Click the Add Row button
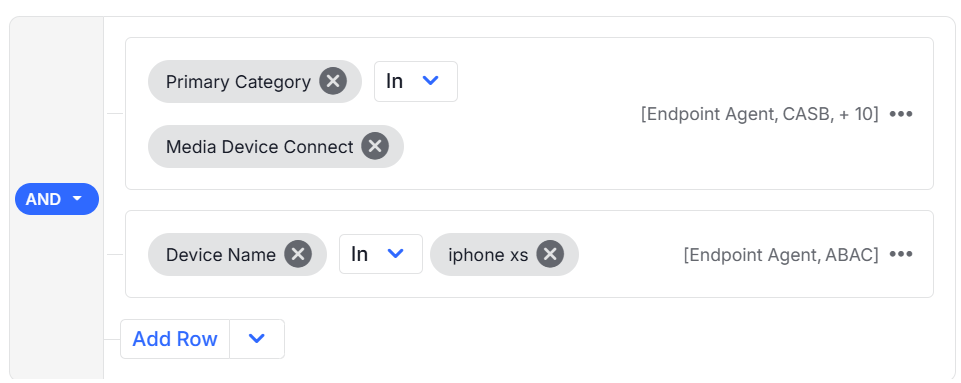The image size is (961, 383). point(175,339)
